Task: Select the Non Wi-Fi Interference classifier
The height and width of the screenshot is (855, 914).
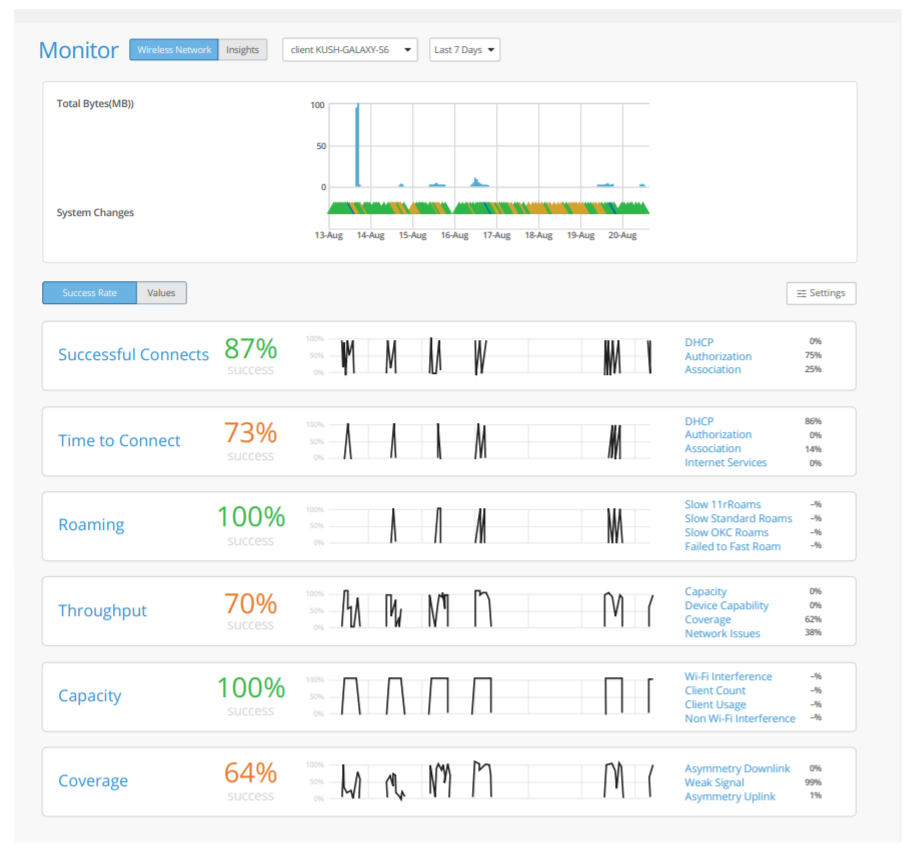Action: (740, 719)
